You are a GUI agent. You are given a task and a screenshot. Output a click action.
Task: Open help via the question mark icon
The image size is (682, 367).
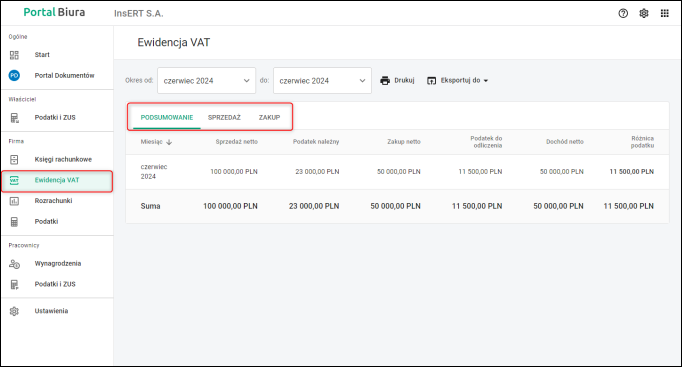[x=623, y=13]
